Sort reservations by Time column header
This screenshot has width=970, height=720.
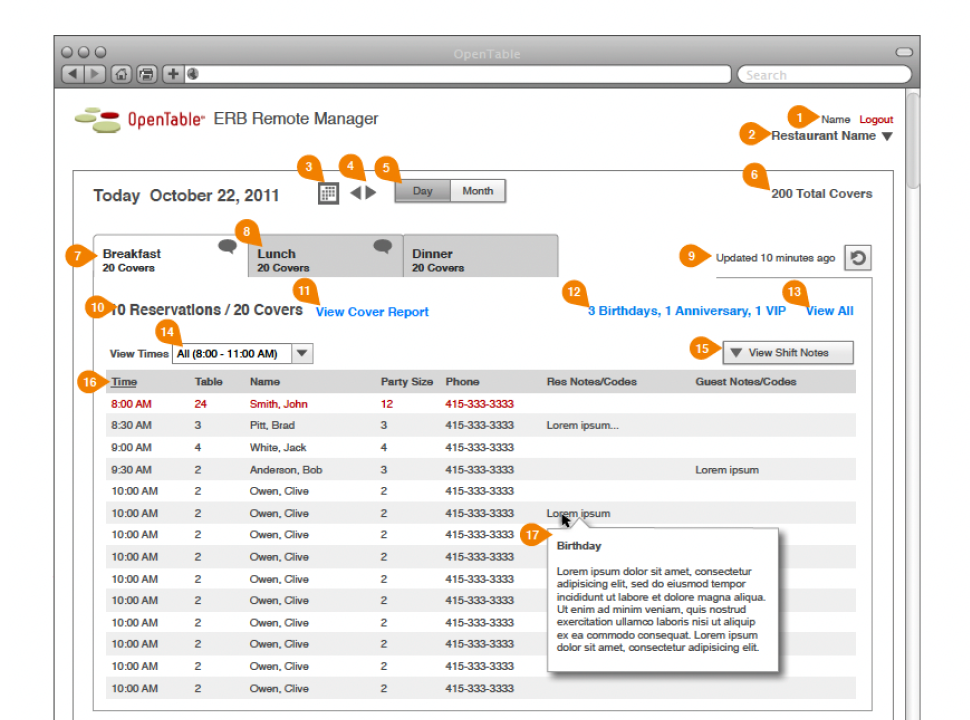(x=124, y=382)
